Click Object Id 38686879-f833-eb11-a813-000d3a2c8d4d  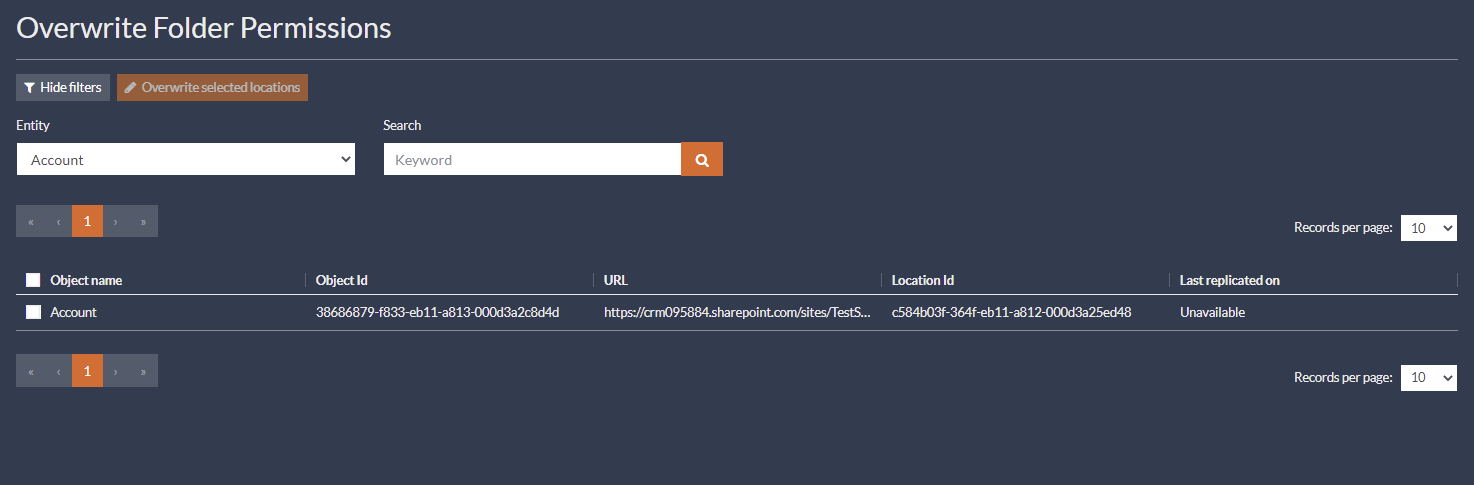[437, 312]
